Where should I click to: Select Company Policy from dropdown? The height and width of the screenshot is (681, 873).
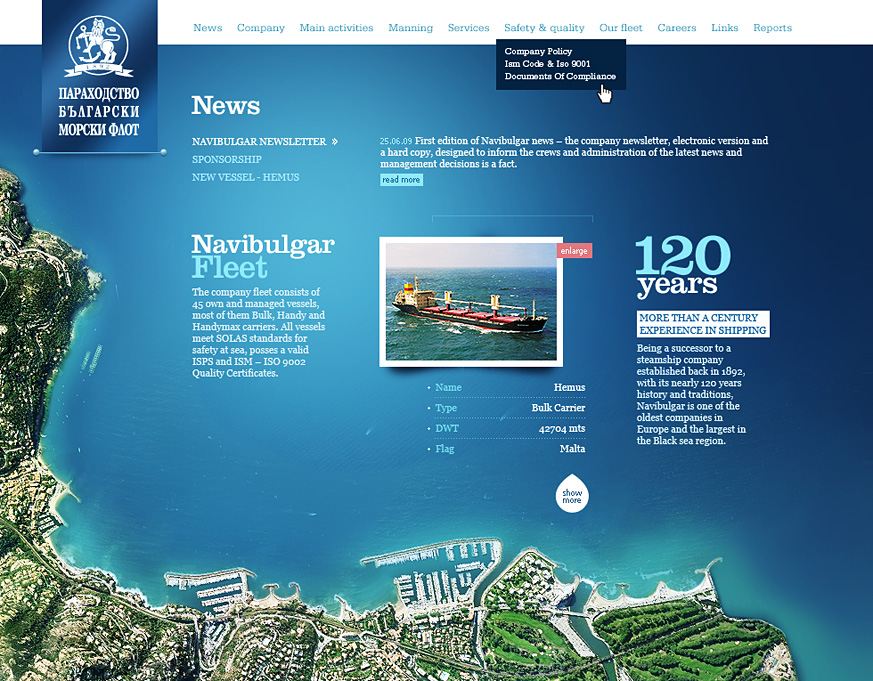[538, 51]
